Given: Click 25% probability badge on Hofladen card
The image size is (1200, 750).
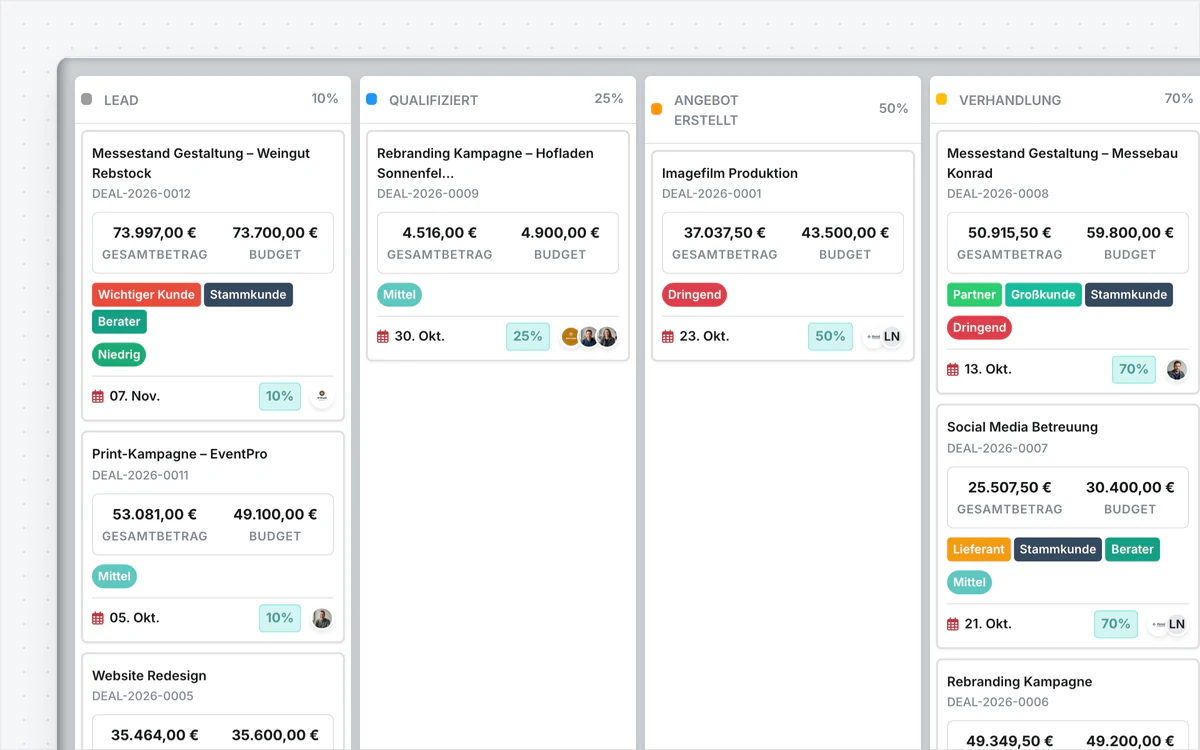Looking at the screenshot, I should pyautogui.click(x=528, y=337).
